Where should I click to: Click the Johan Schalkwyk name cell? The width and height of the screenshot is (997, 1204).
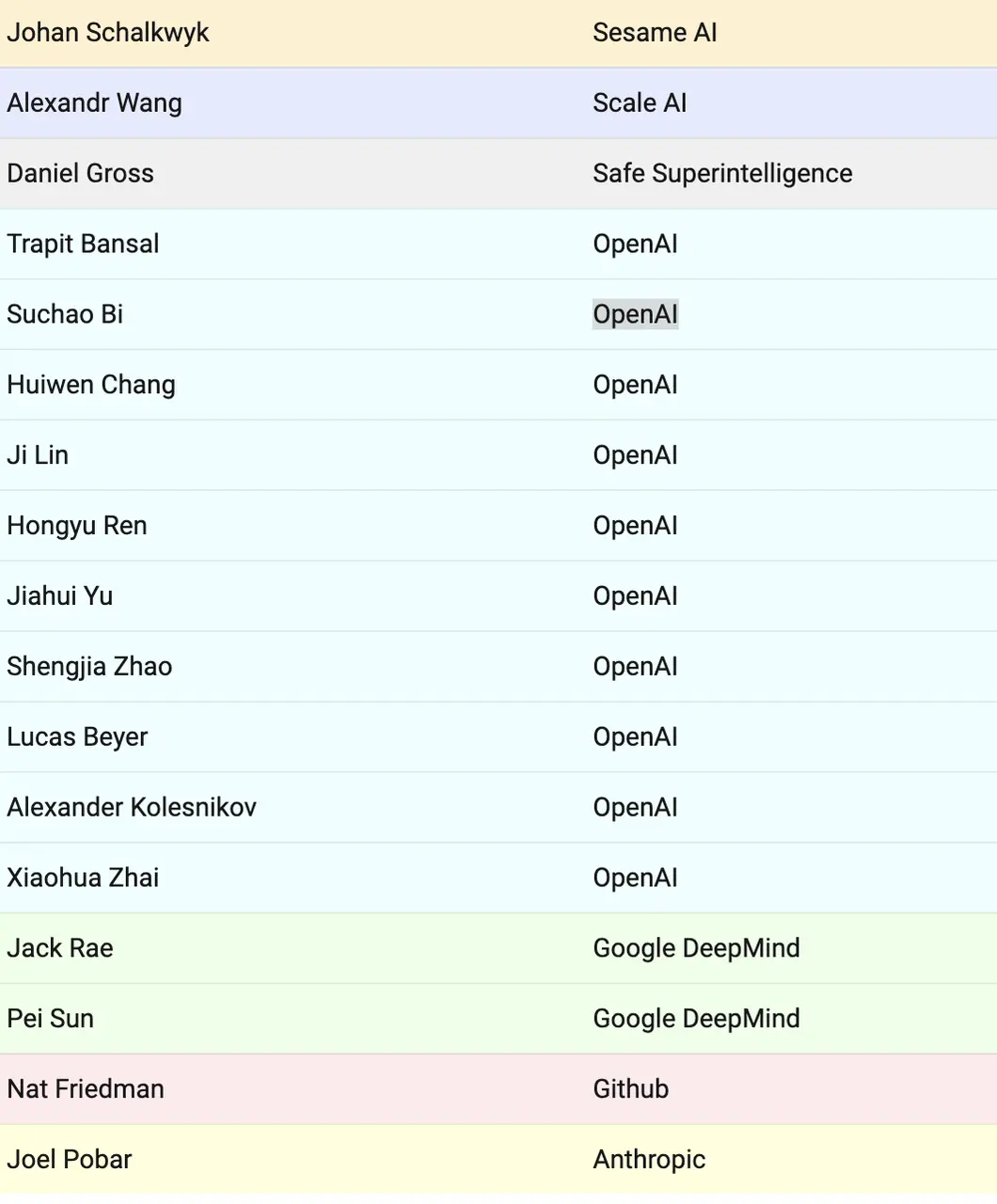[x=108, y=33]
